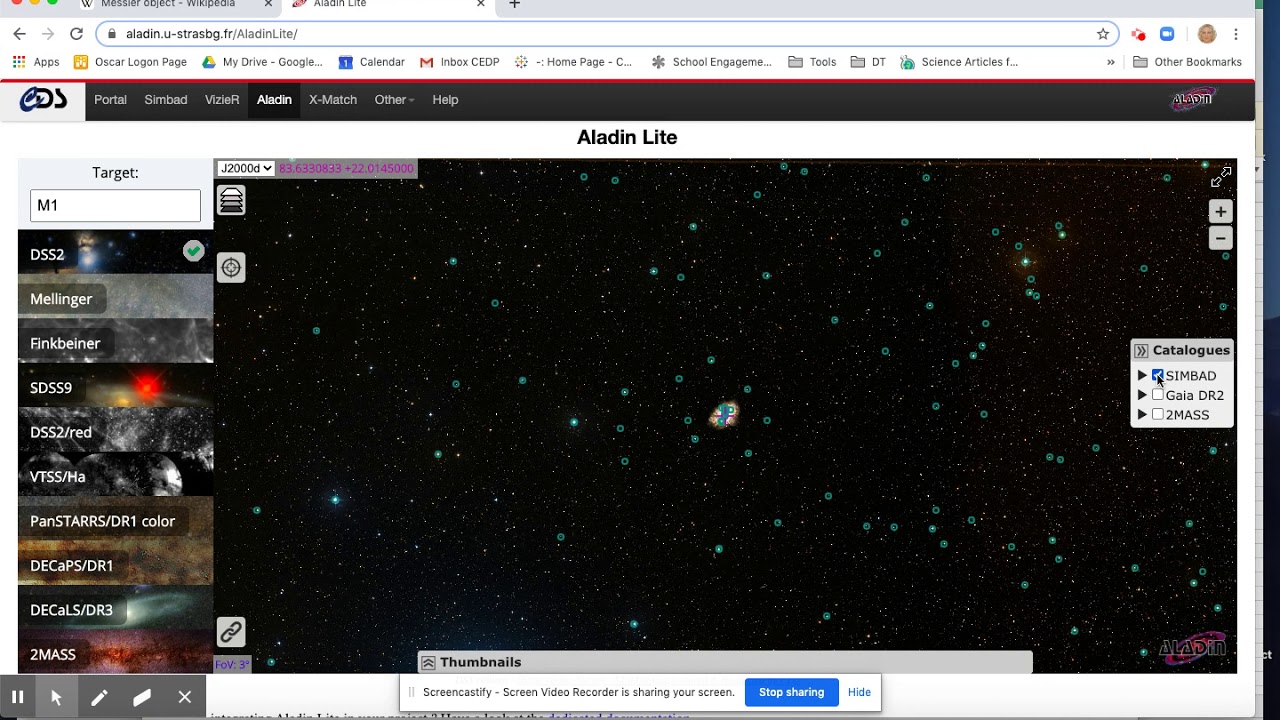Open the Oscar Logon Page bookmark
Viewport: 1280px width, 720px height.
pos(130,62)
